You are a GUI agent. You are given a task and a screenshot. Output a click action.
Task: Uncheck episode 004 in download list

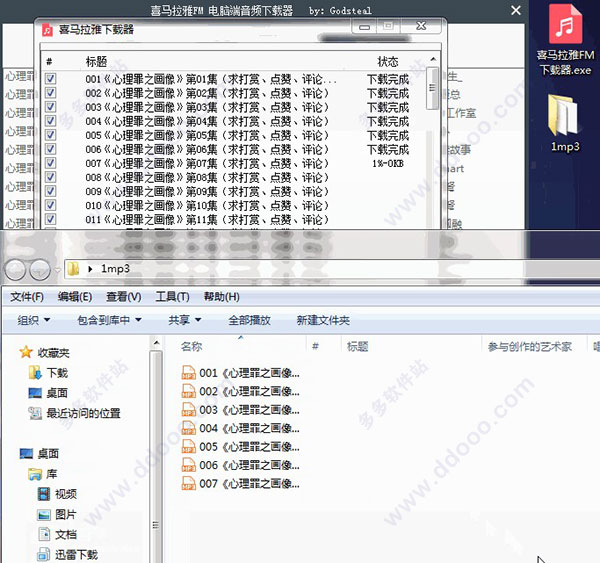click(x=51, y=121)
